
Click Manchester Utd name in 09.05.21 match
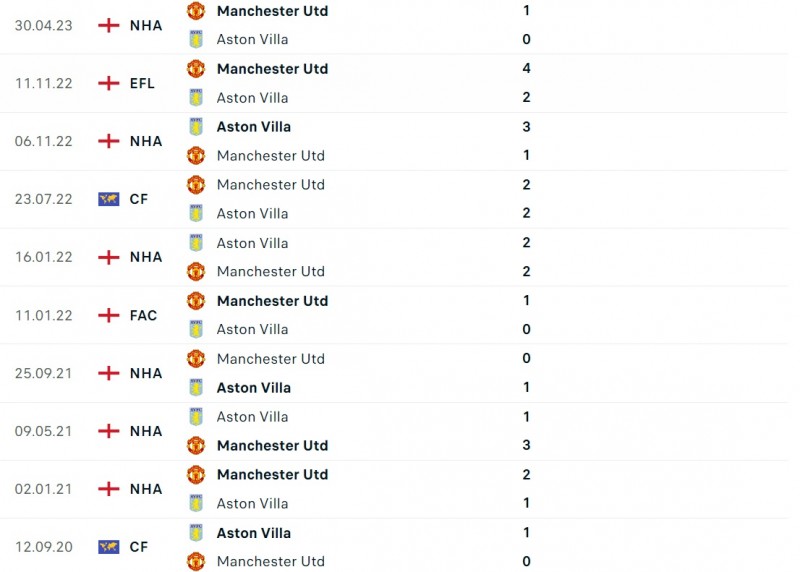click(272, 446)
